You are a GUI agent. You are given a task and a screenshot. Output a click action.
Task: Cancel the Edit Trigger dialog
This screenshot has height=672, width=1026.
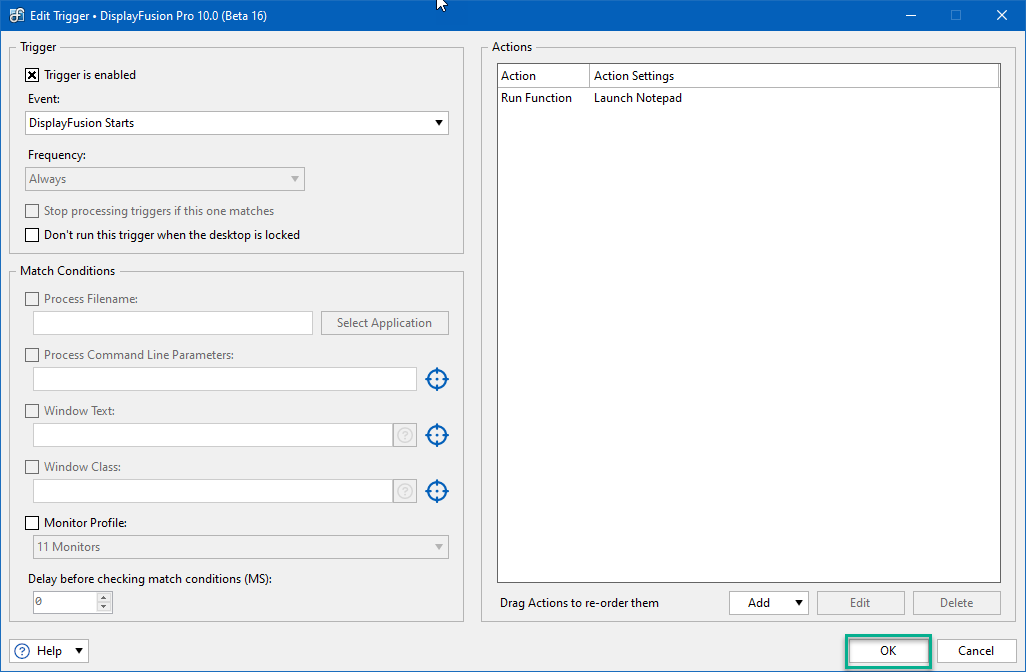coord(976,651)
